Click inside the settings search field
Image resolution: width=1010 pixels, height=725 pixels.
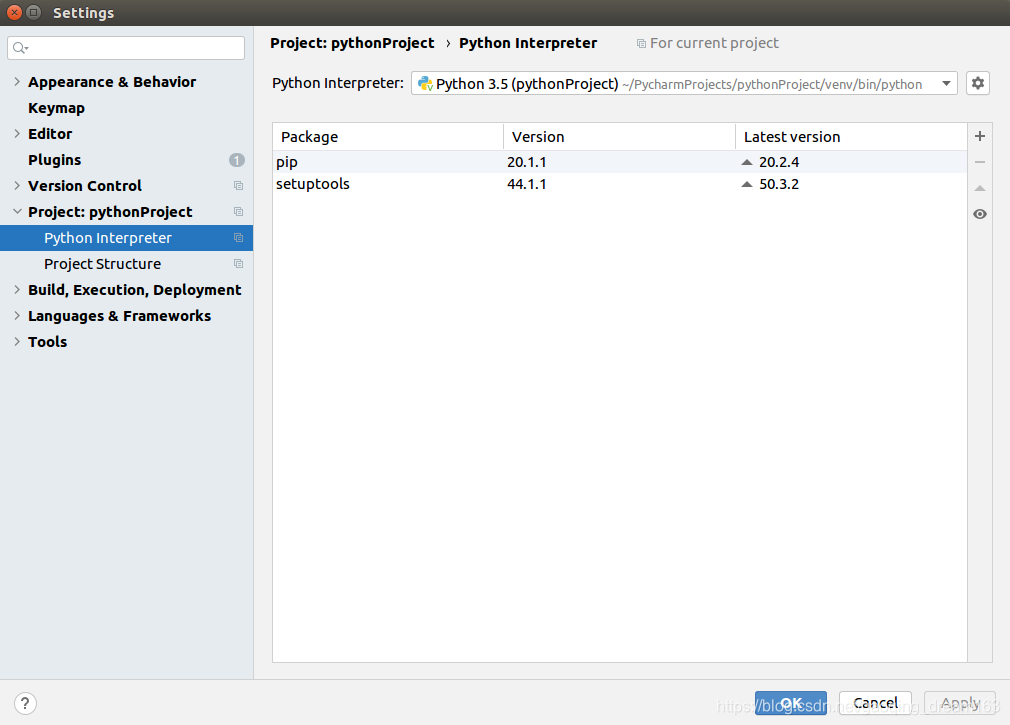pyautogui.click(x=126, y=48)
